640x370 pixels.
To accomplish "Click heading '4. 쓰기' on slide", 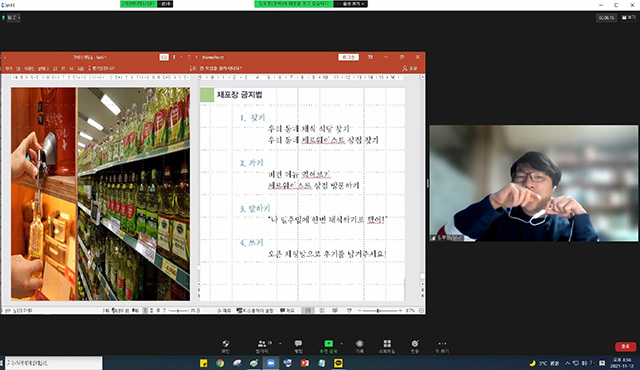I will 251,243.
